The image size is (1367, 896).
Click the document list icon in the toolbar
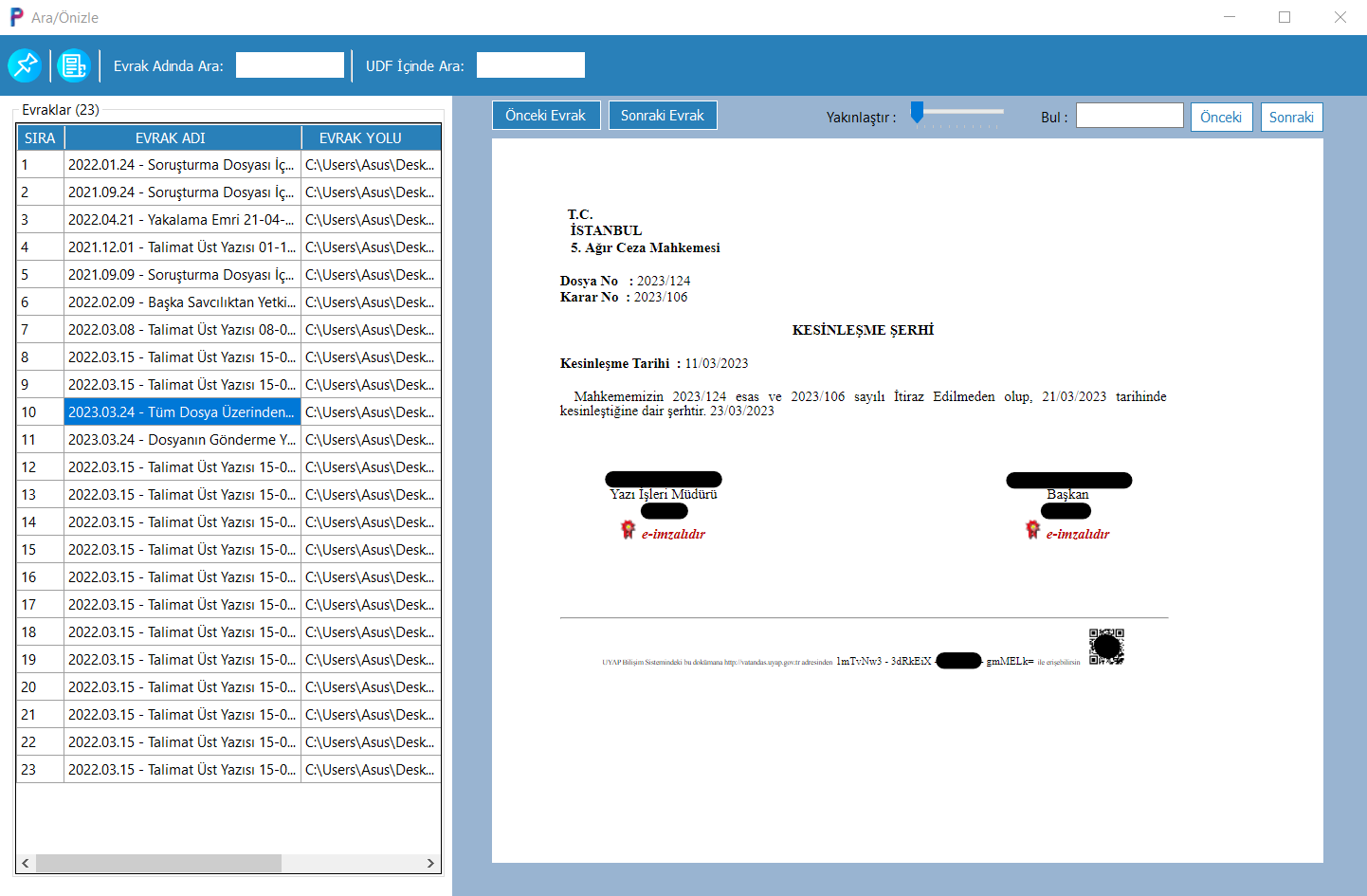point(74,65)
